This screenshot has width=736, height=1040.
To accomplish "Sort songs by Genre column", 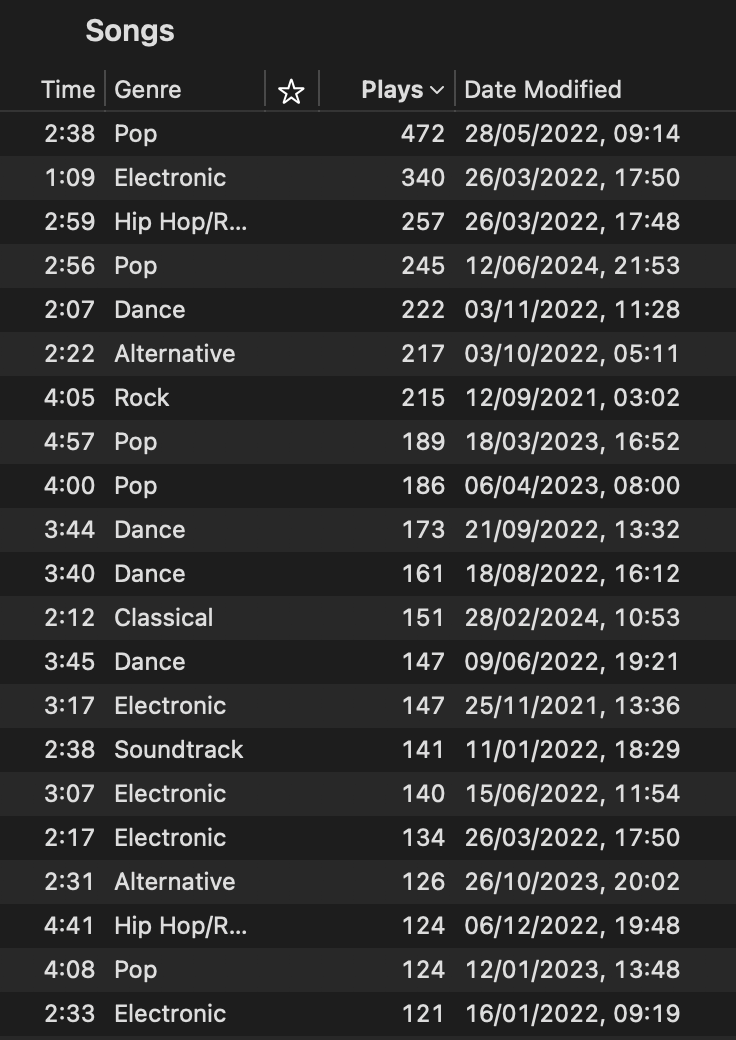I will (x=148, y=90).
